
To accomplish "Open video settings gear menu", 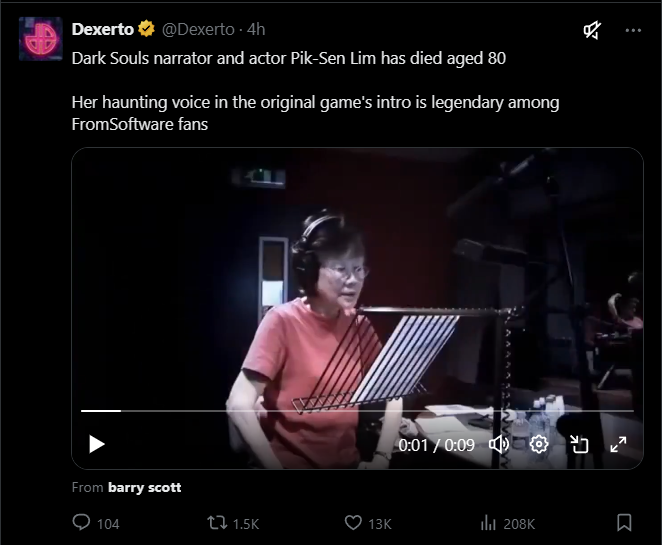I will coord(539,445).
